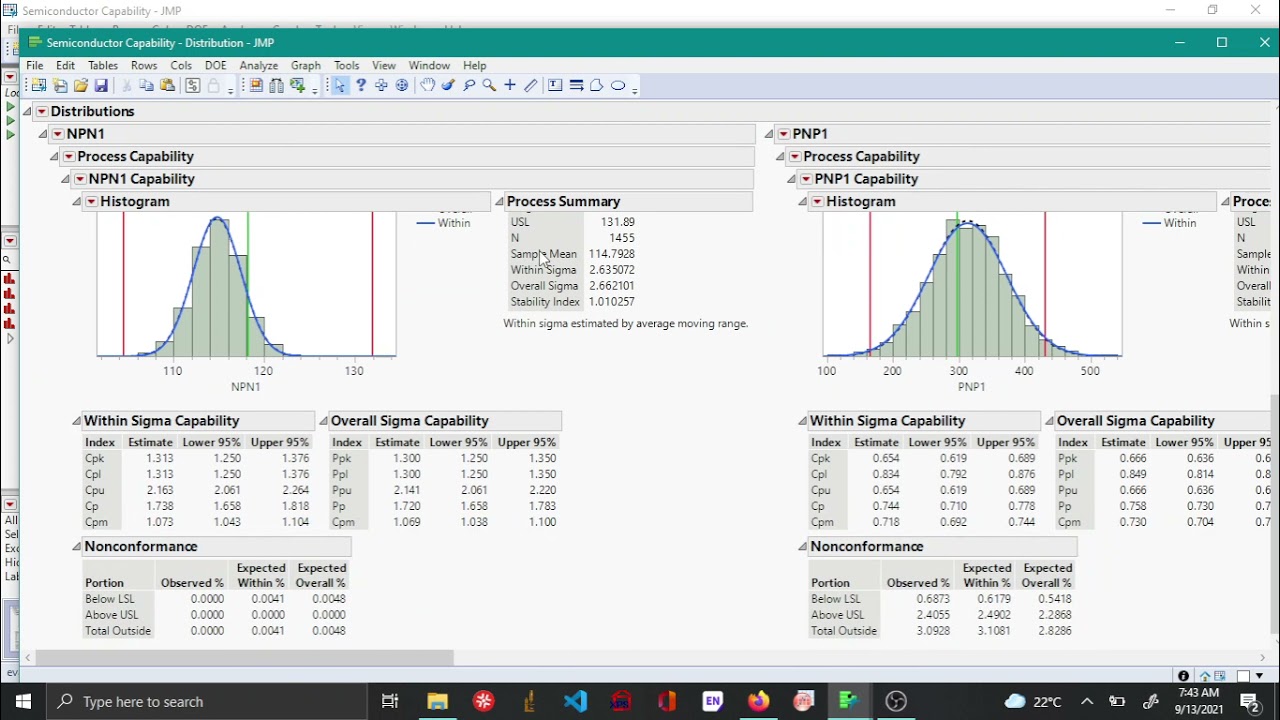Select the Lasso tool

(x=469, y=86)
